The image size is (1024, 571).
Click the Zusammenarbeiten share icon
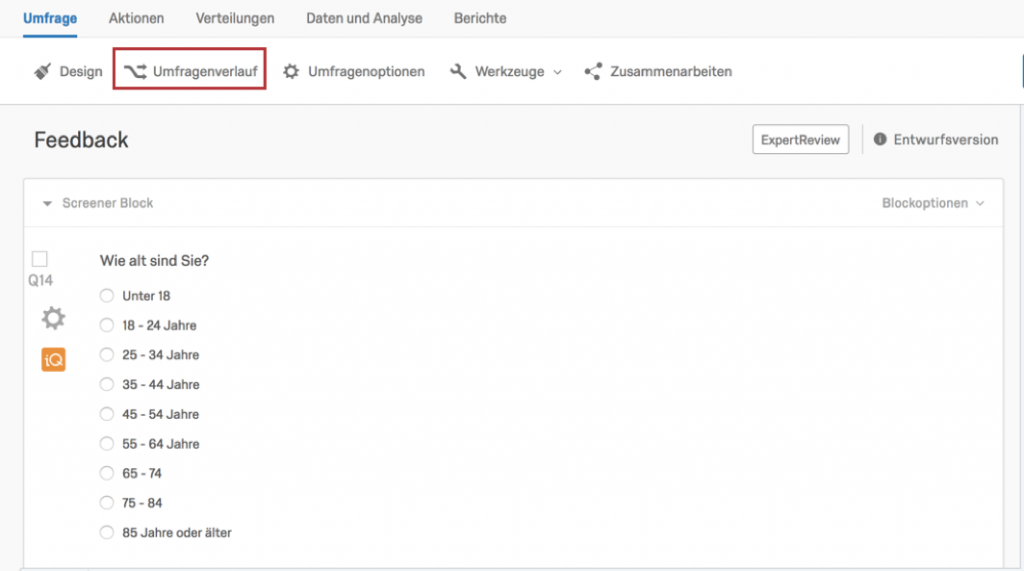(593, 71)
